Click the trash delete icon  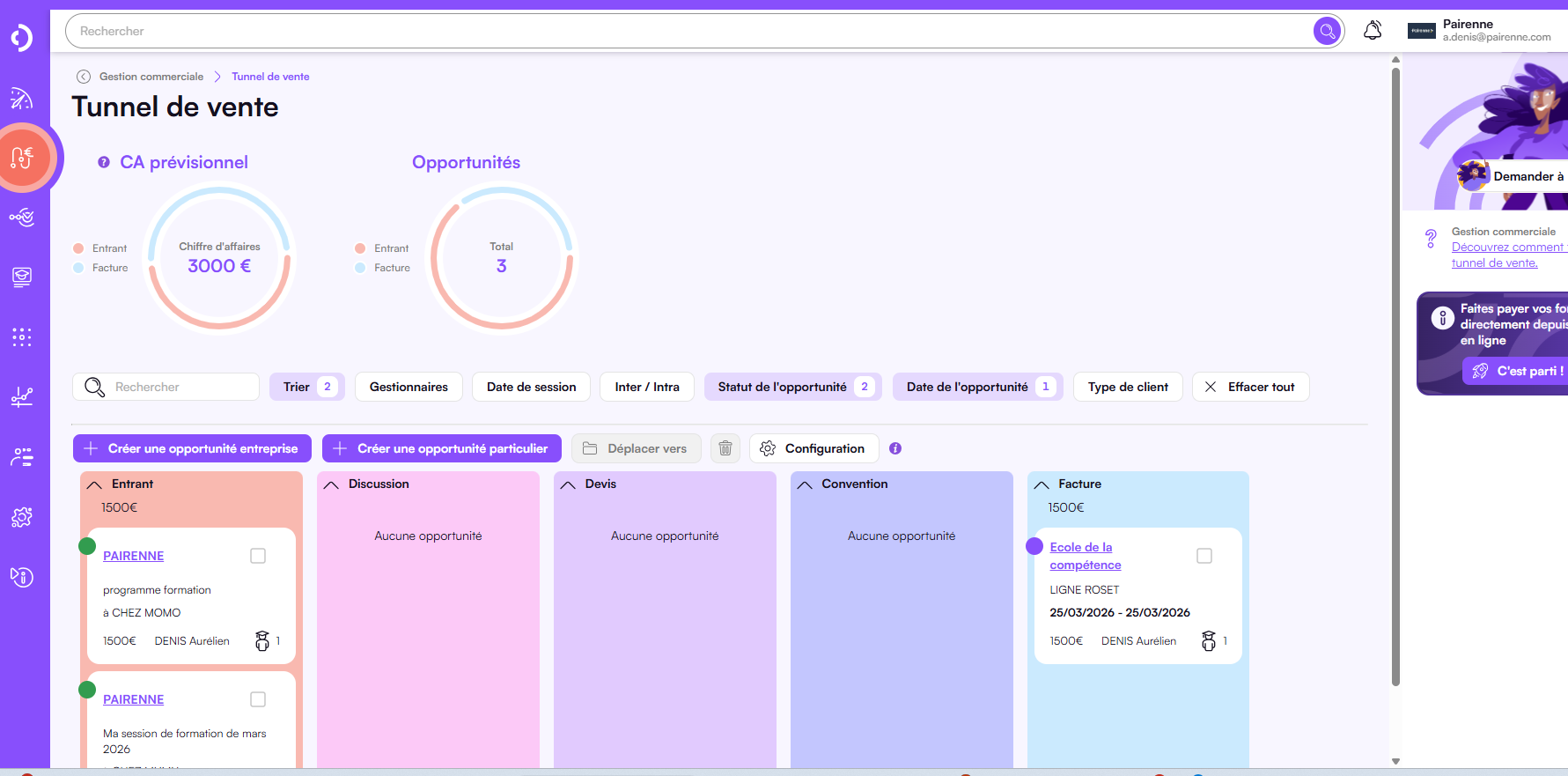725,448
